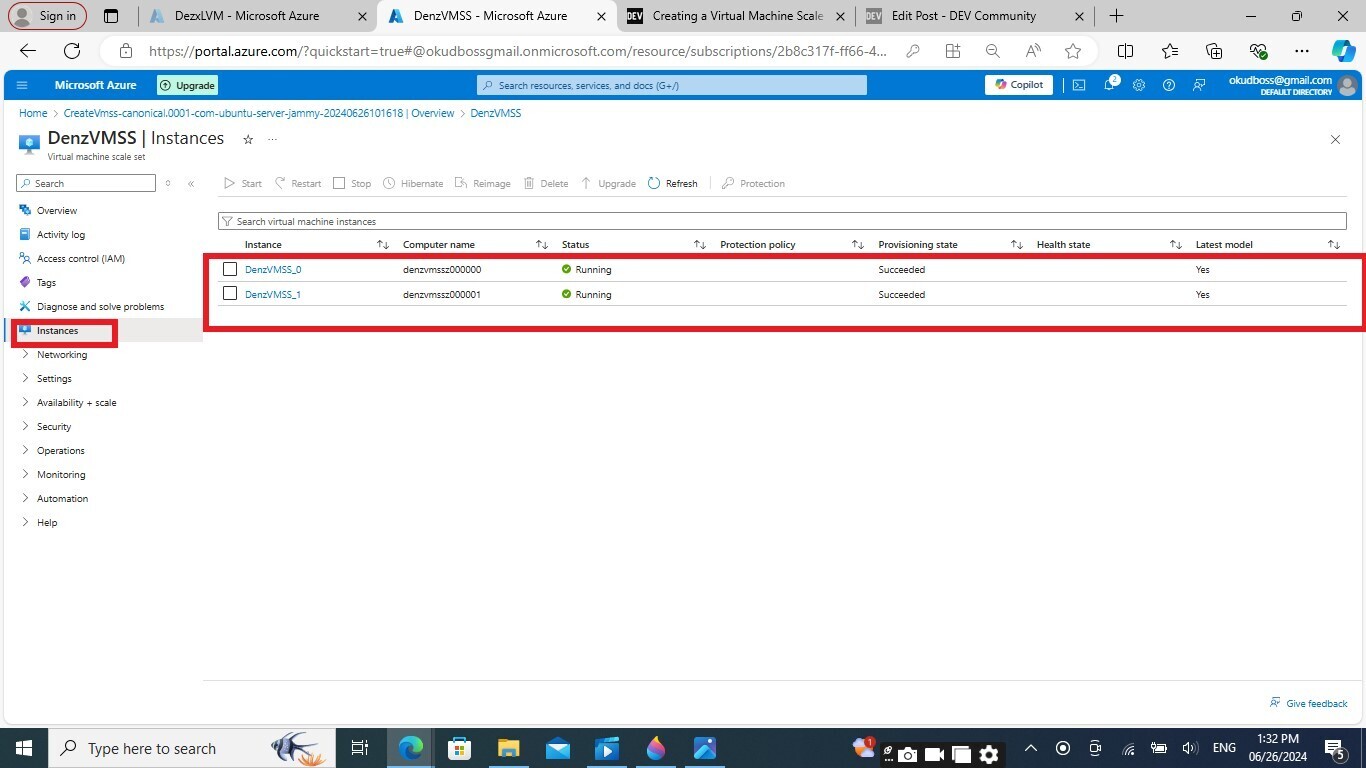Open a new browser tab

(1116, 16)
